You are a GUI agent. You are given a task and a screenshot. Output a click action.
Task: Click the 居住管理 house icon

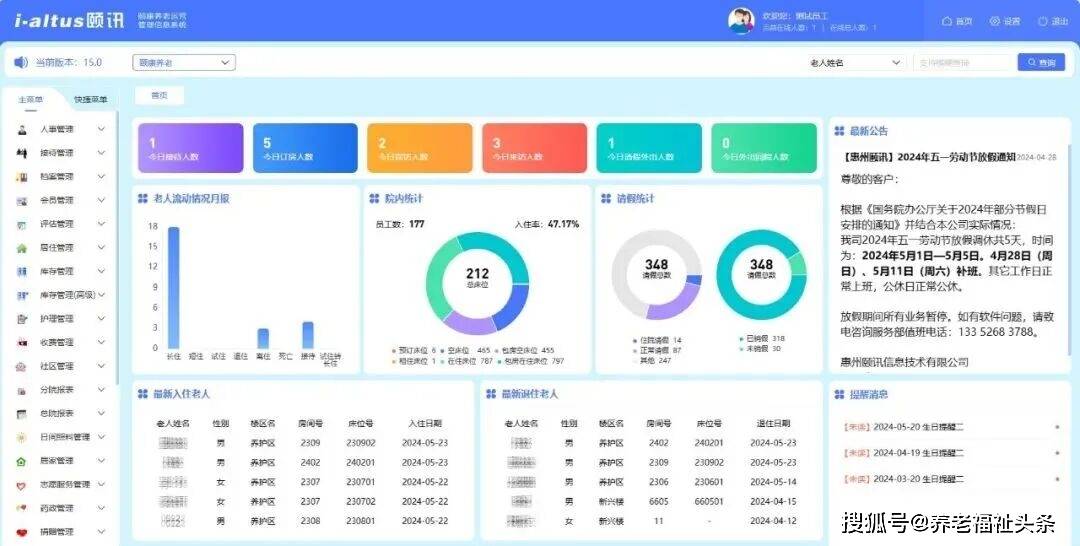(22, 247)
